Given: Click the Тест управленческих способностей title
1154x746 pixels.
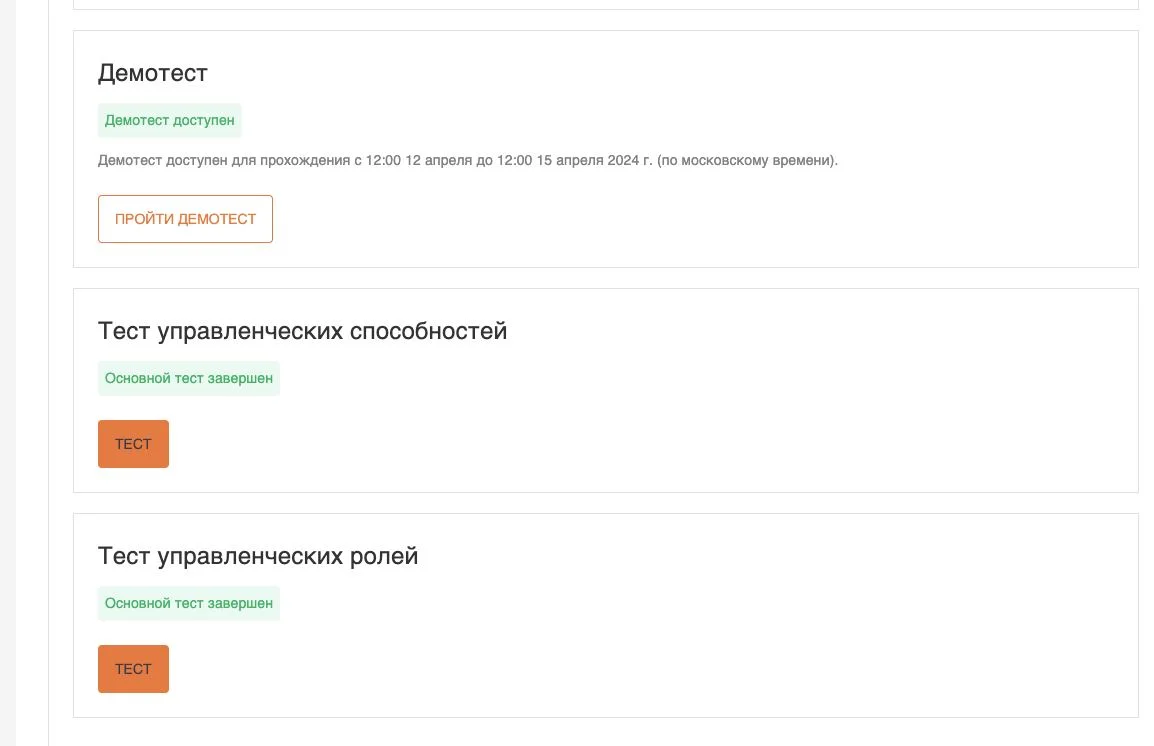Looking at the screenshot, I should (303, 331).
